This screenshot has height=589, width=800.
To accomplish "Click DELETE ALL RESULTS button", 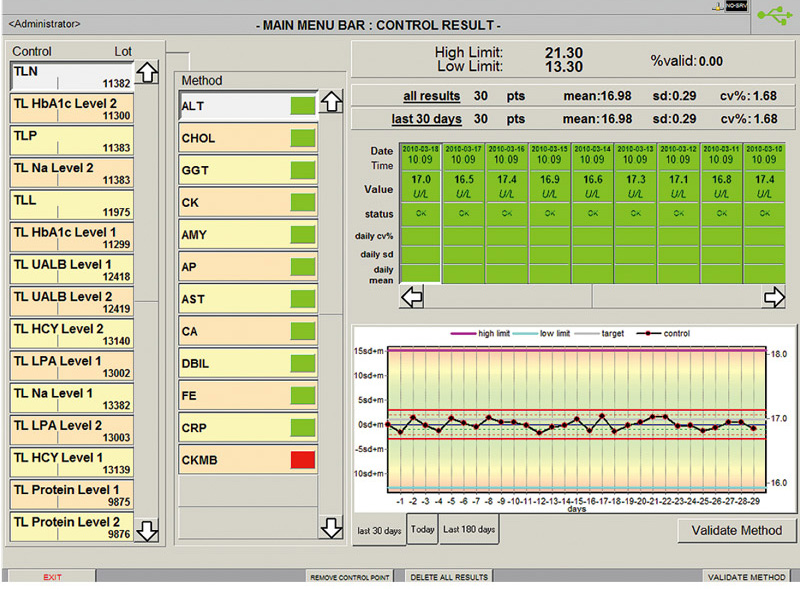I will tap(449, 577).
